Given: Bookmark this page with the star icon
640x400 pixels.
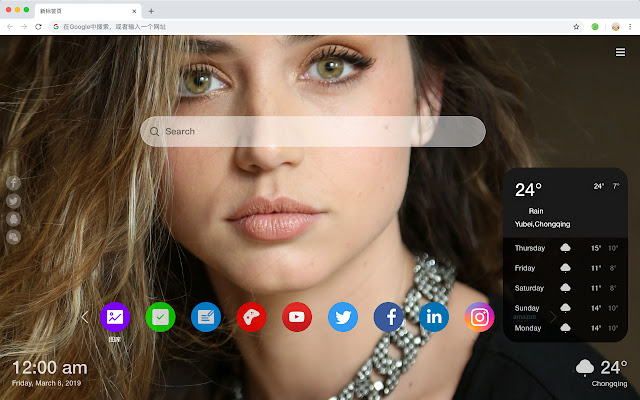Looking at the screenshot, I should coord(576,26).
